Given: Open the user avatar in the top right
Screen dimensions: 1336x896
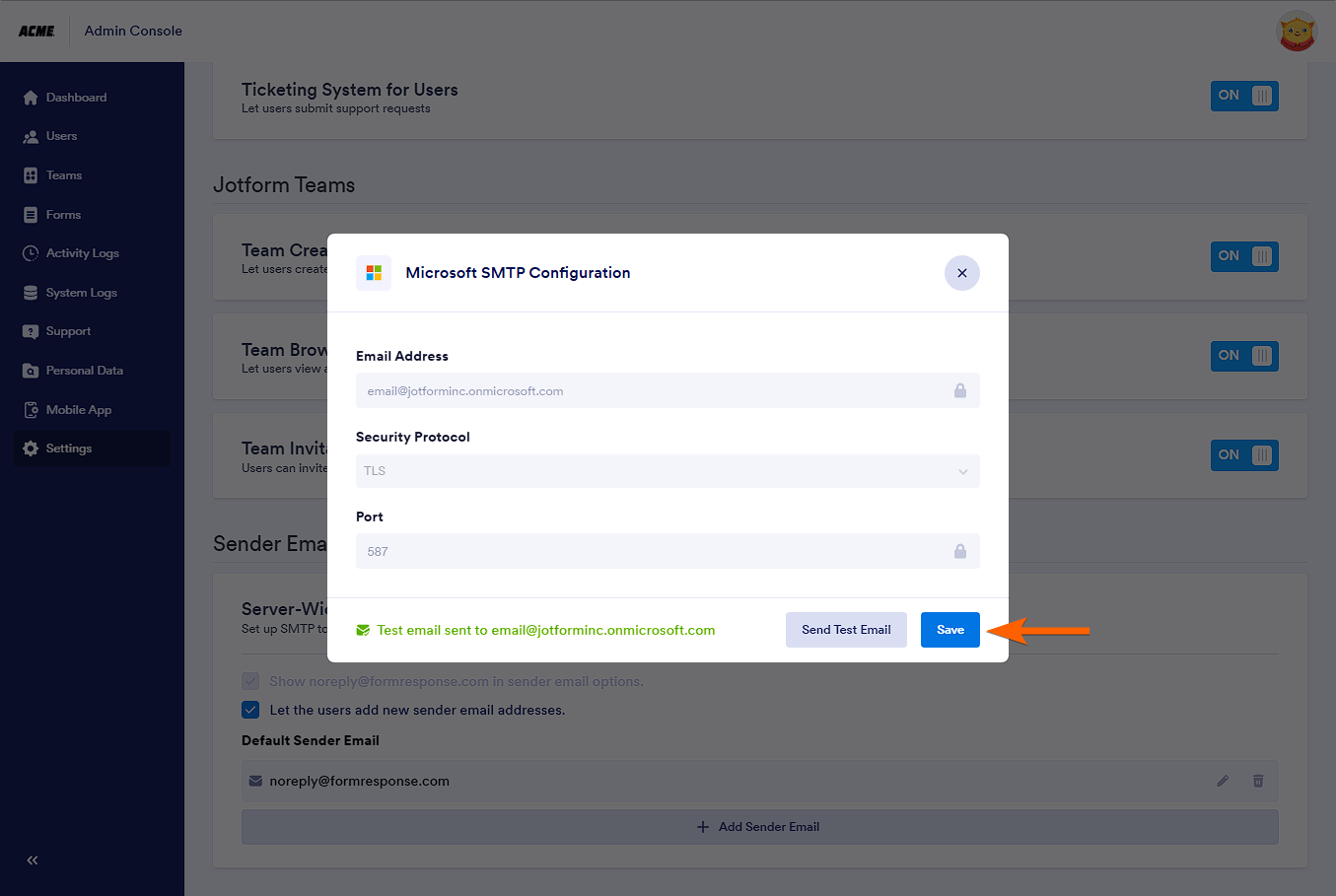Looking at the screenshot, I should point(1297,31).
